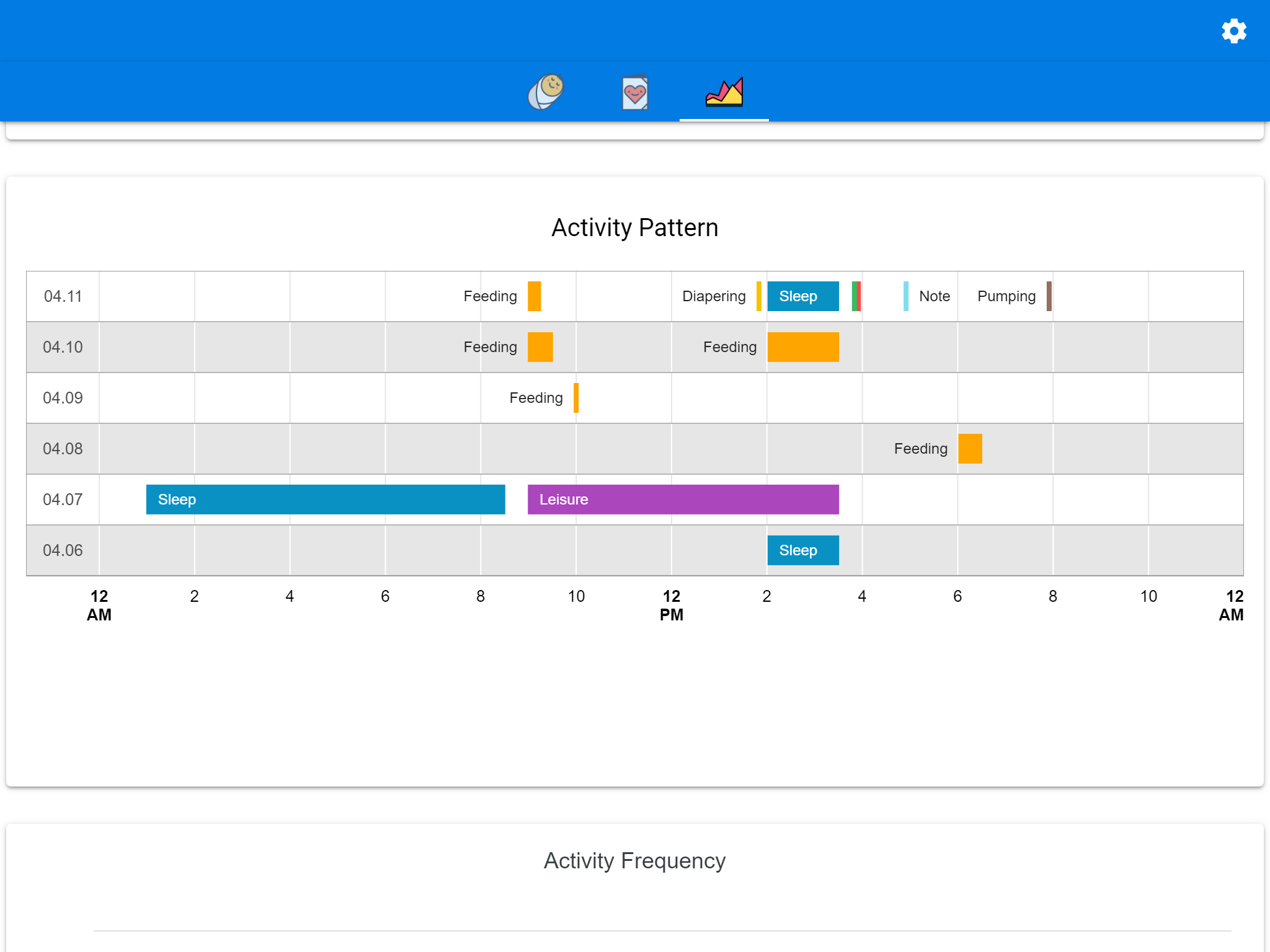Select the orange Feeding marker on 04.09

[576, 398]
